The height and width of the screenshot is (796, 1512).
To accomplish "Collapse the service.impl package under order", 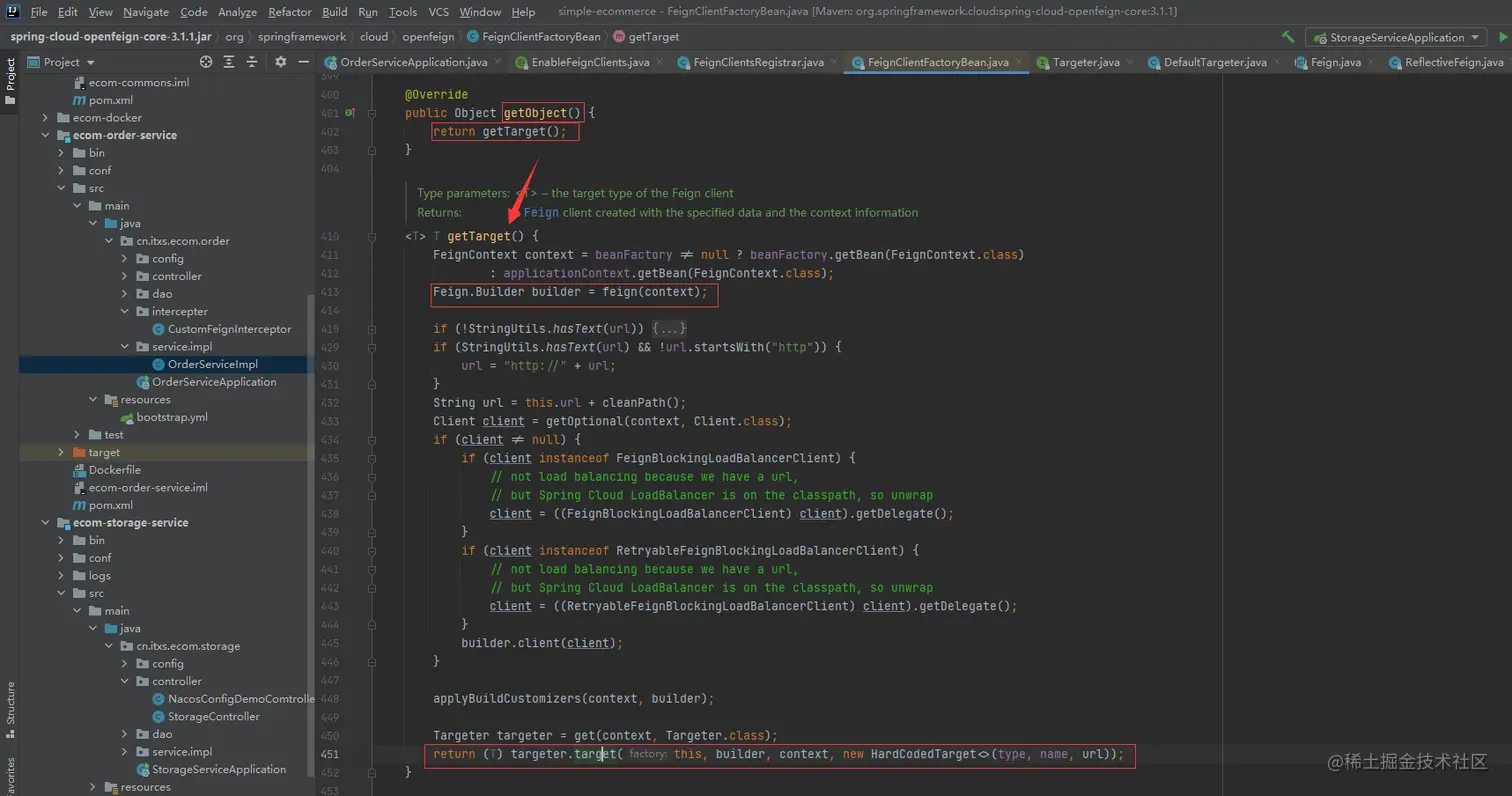I will [x=125, y=347].
